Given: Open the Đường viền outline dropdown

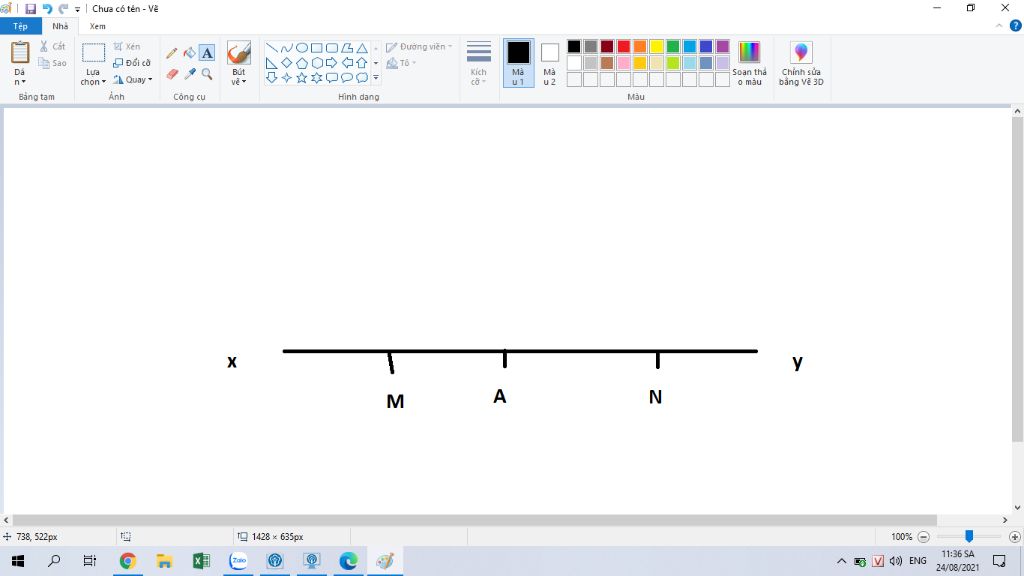Looking at the screenshot, I should click(x=419, y=47).
